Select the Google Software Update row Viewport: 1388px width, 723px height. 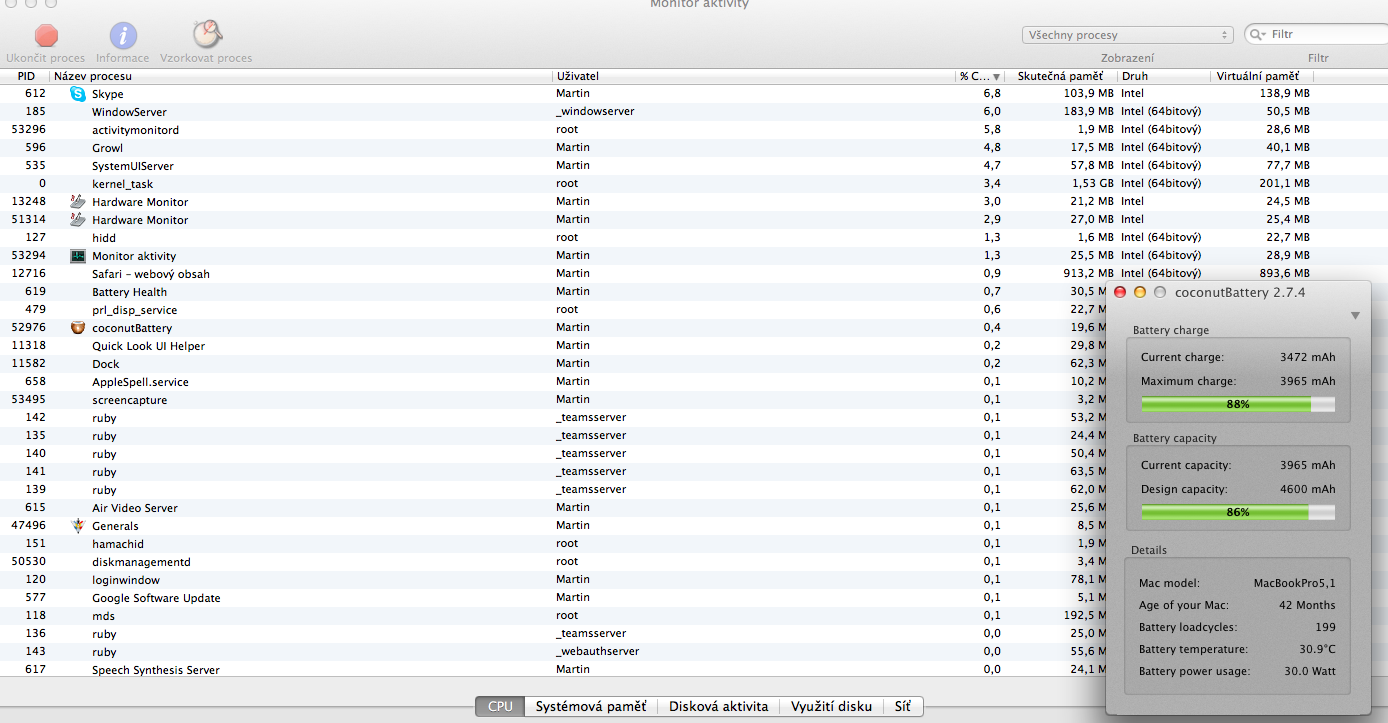(553, 598)
